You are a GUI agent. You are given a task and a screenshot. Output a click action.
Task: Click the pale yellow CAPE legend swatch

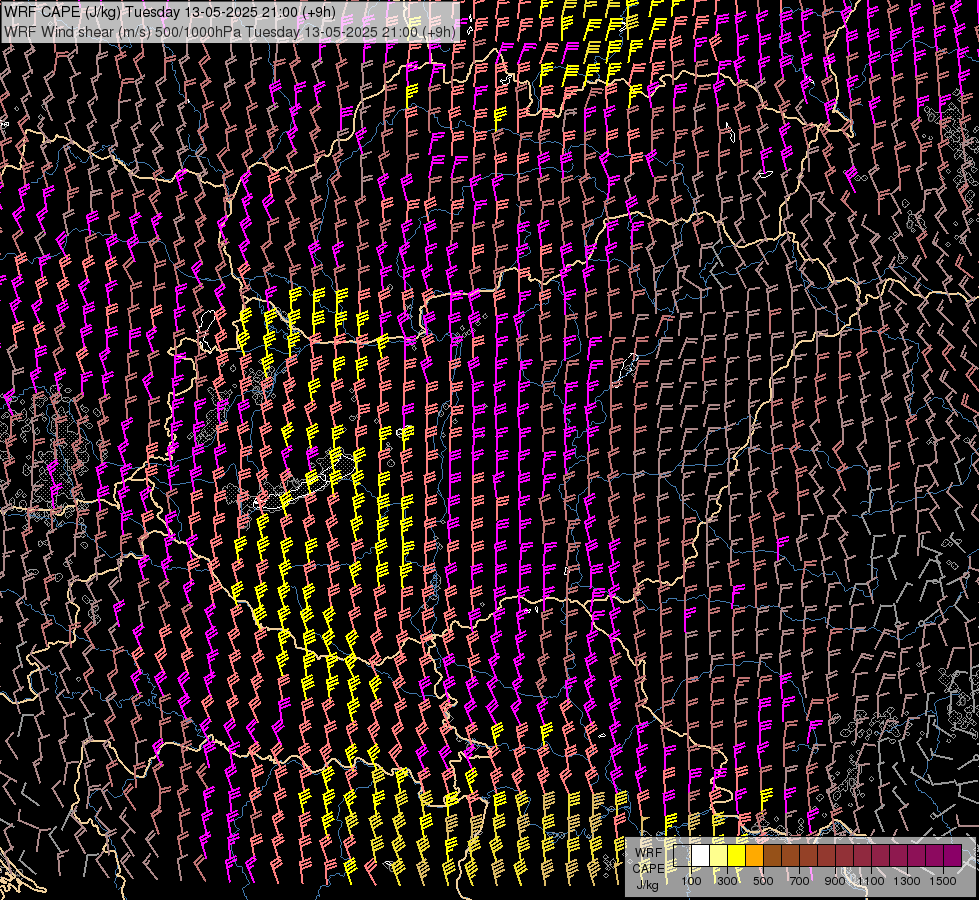coord(719,856)
